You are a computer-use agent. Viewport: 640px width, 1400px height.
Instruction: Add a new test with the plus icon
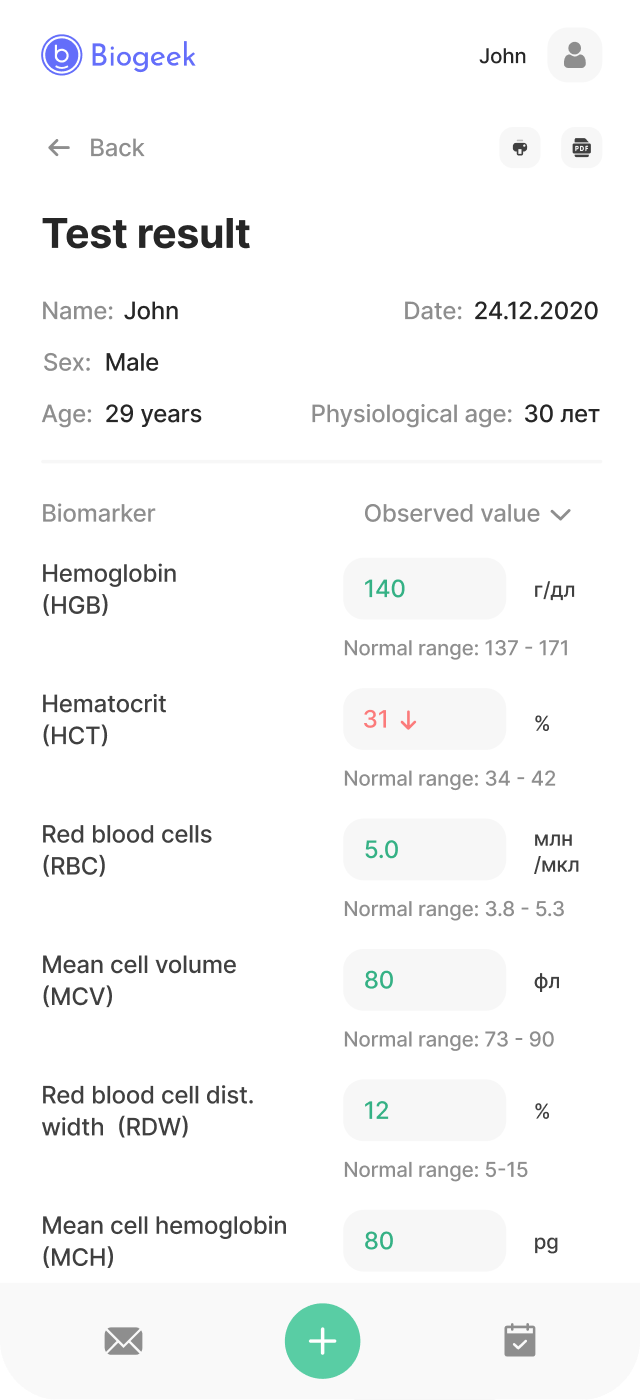tap(322, 1340)
